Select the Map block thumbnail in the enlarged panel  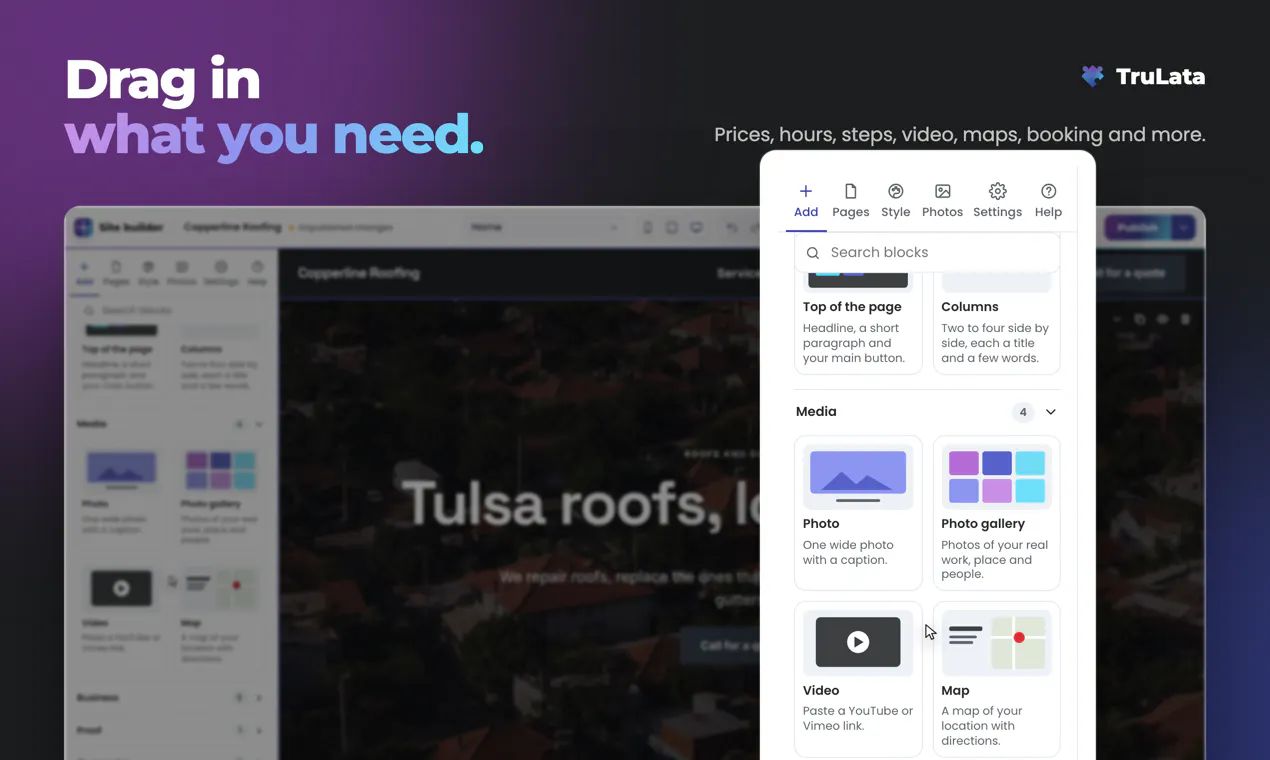[996, 642]
